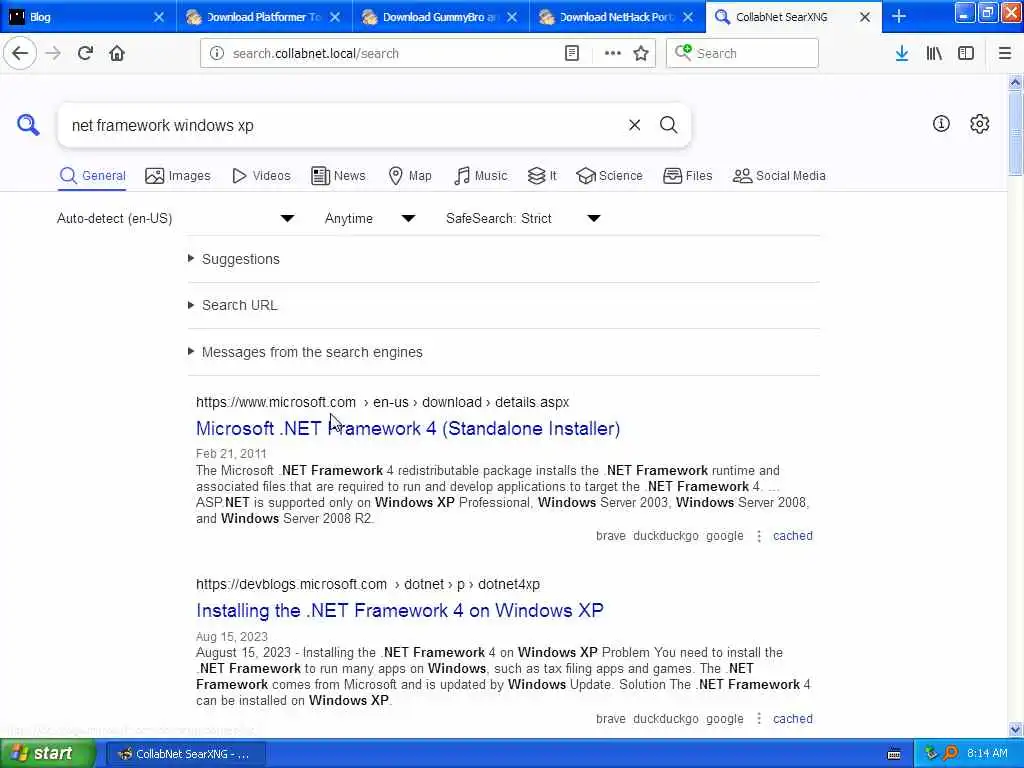This screenshot has width=1024, height=768.
Task: Open the Windows Start menu
Action: tap(48, 753)
